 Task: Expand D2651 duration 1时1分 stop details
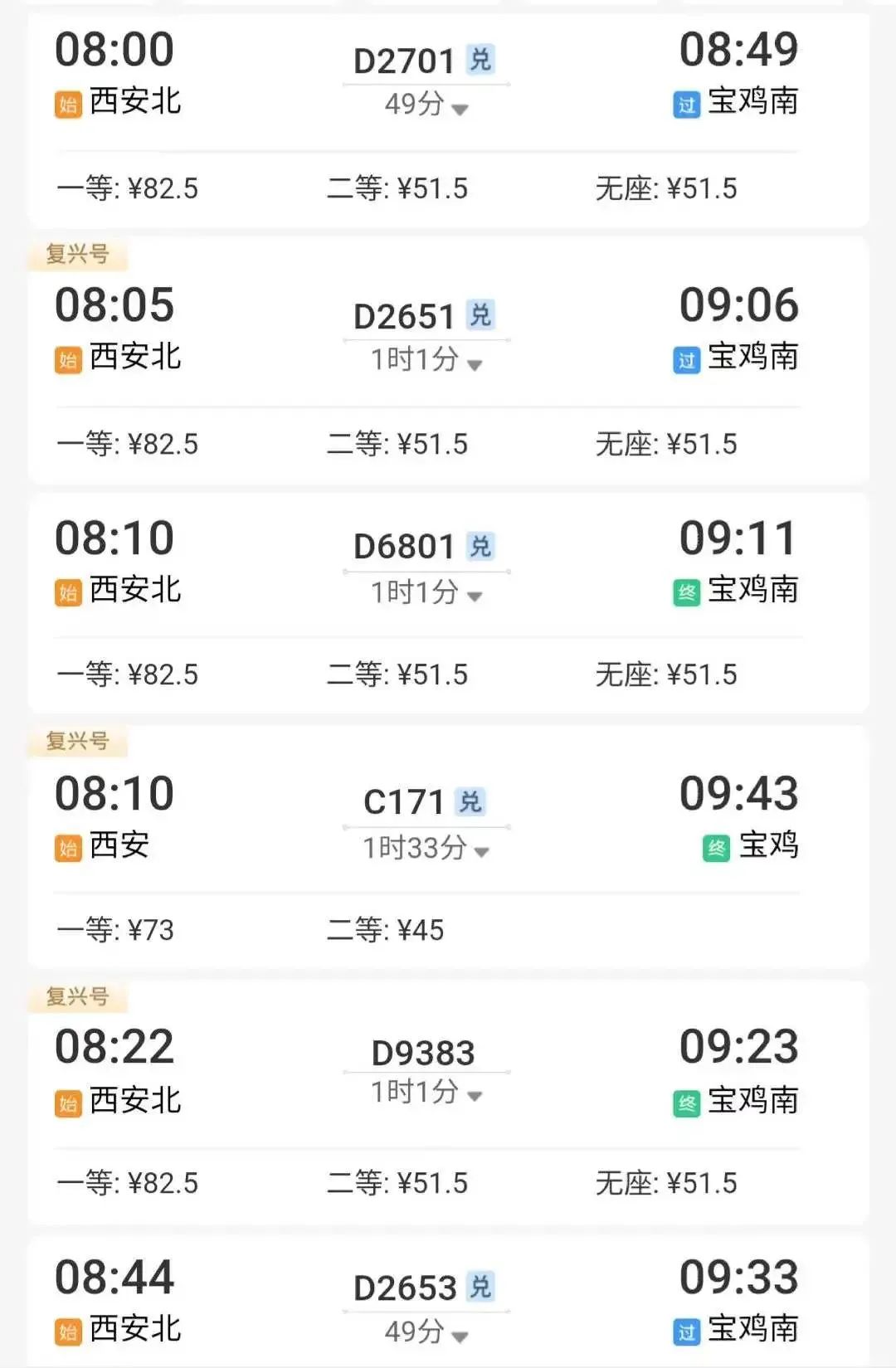475,364
